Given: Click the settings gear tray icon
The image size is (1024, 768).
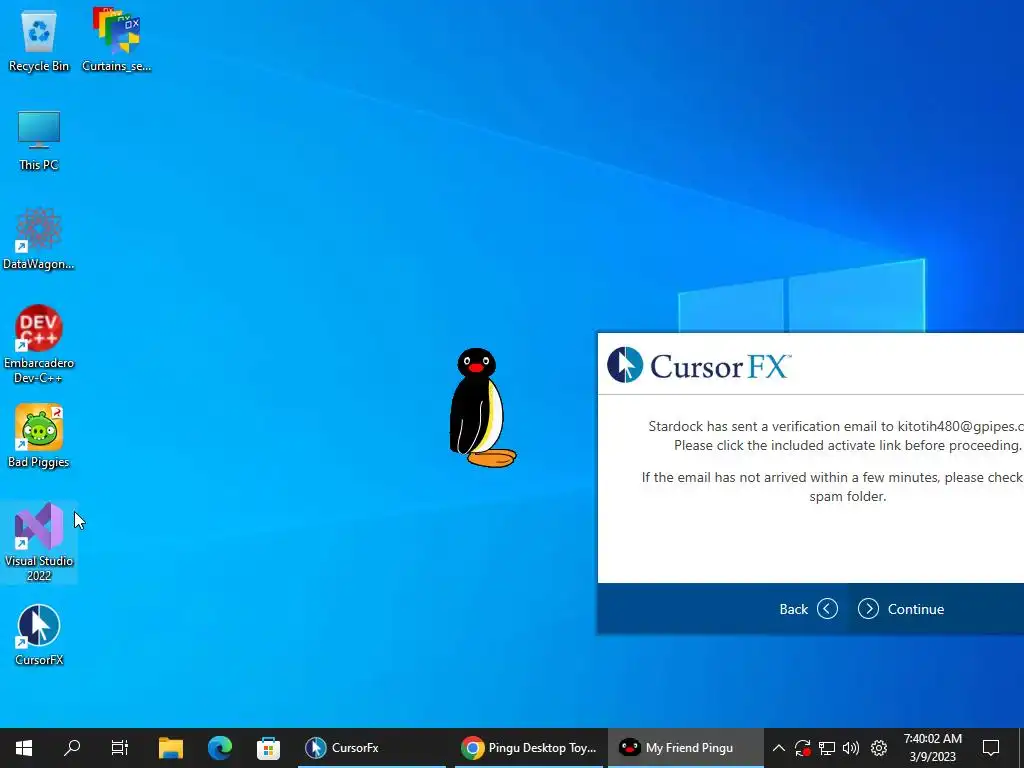Looking at the screenshot, I should (x=879, y=748).
